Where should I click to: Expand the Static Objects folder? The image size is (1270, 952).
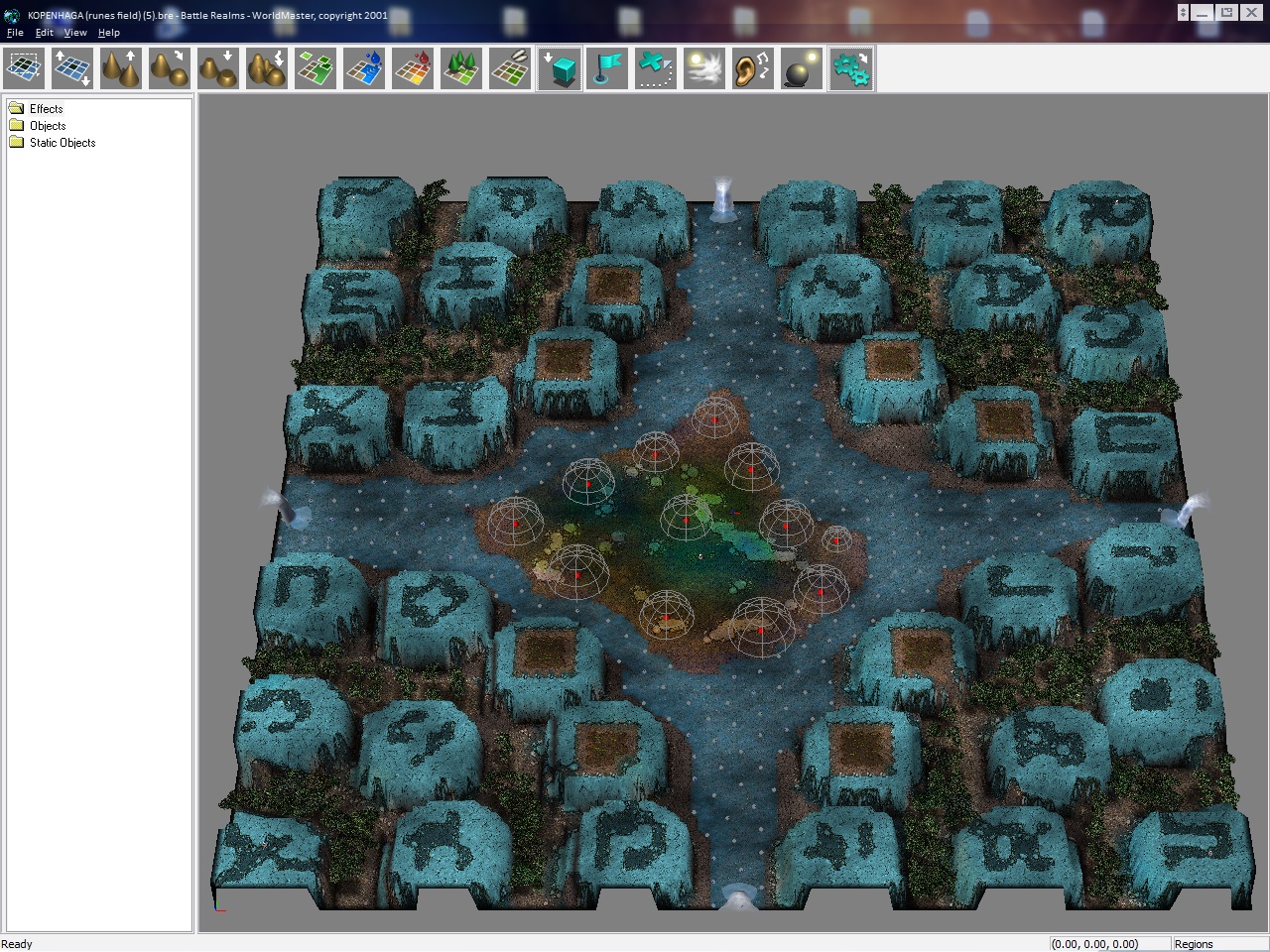(62, 143)
